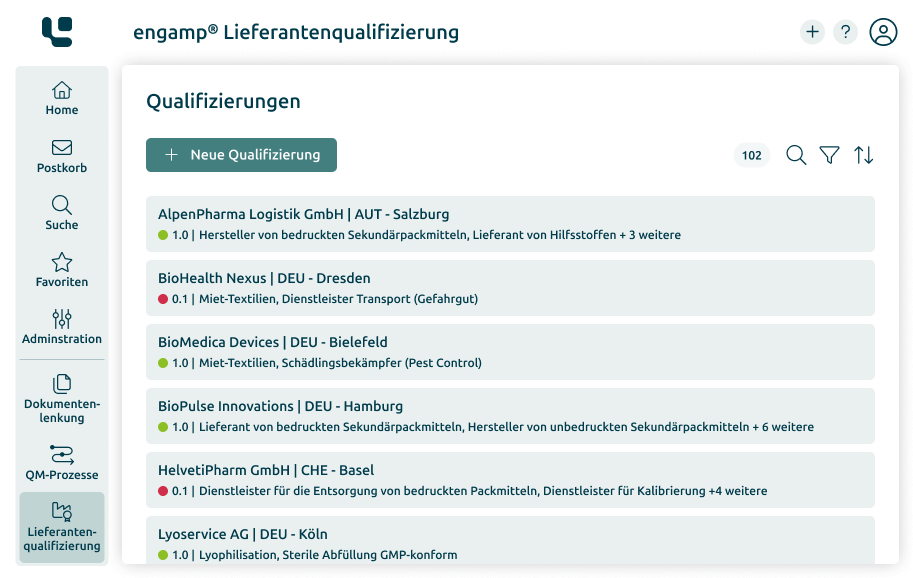Click the search icon above the list

click(x=796, y=155)
